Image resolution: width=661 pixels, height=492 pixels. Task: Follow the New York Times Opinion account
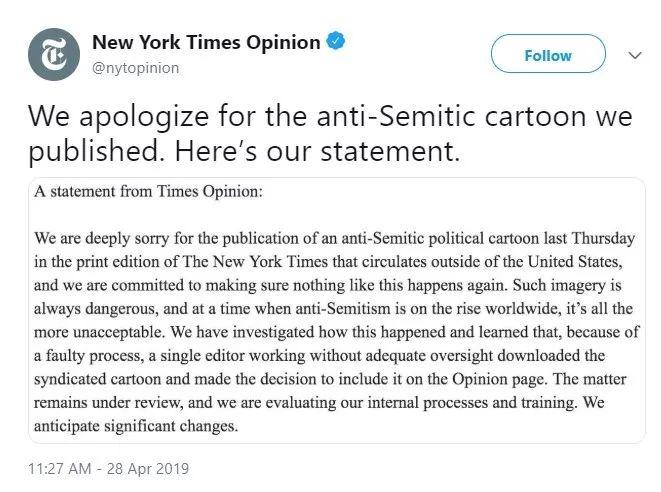[x=548, y=54]
